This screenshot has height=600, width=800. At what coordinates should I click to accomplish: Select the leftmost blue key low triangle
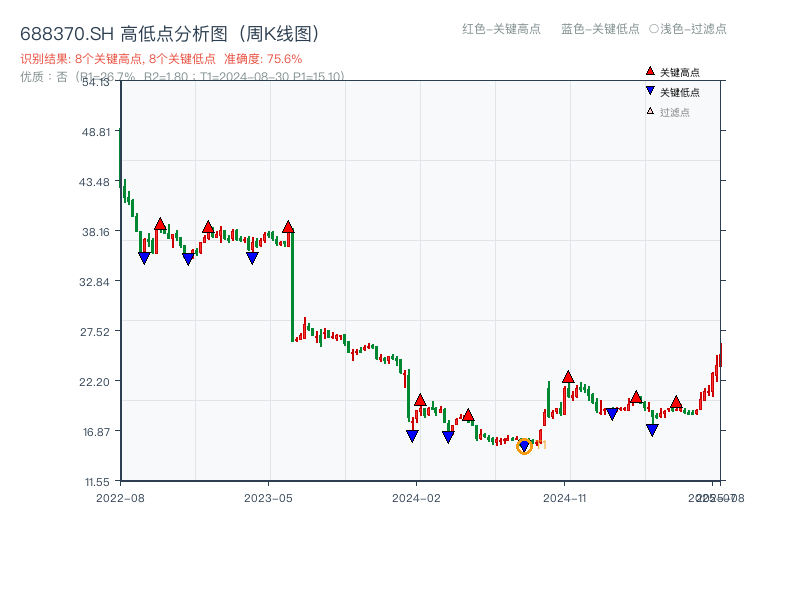(x=144, y=258)
